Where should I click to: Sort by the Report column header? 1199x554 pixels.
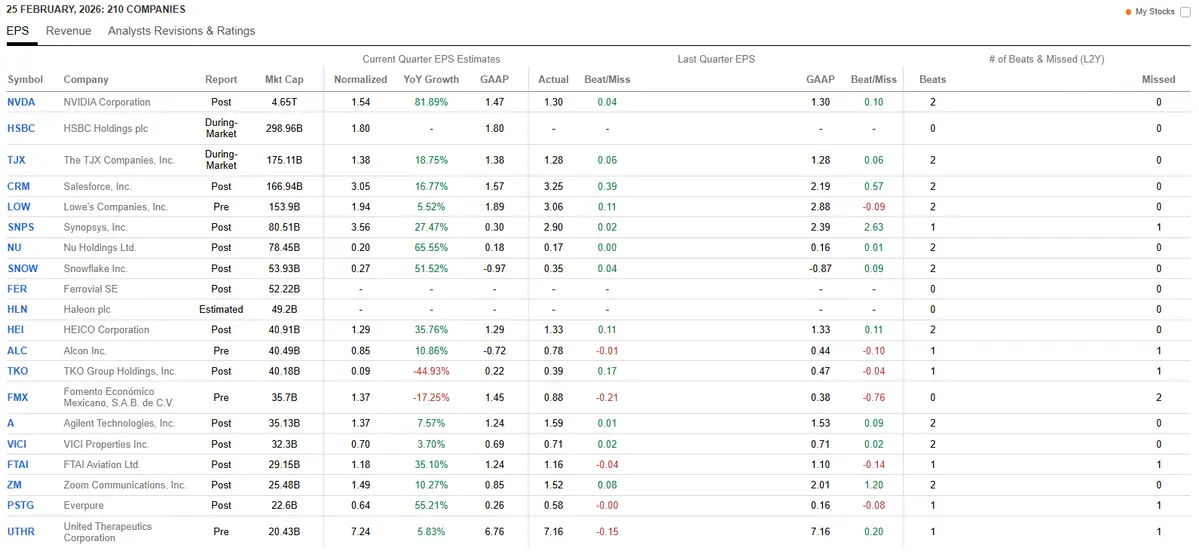[221, 80]
